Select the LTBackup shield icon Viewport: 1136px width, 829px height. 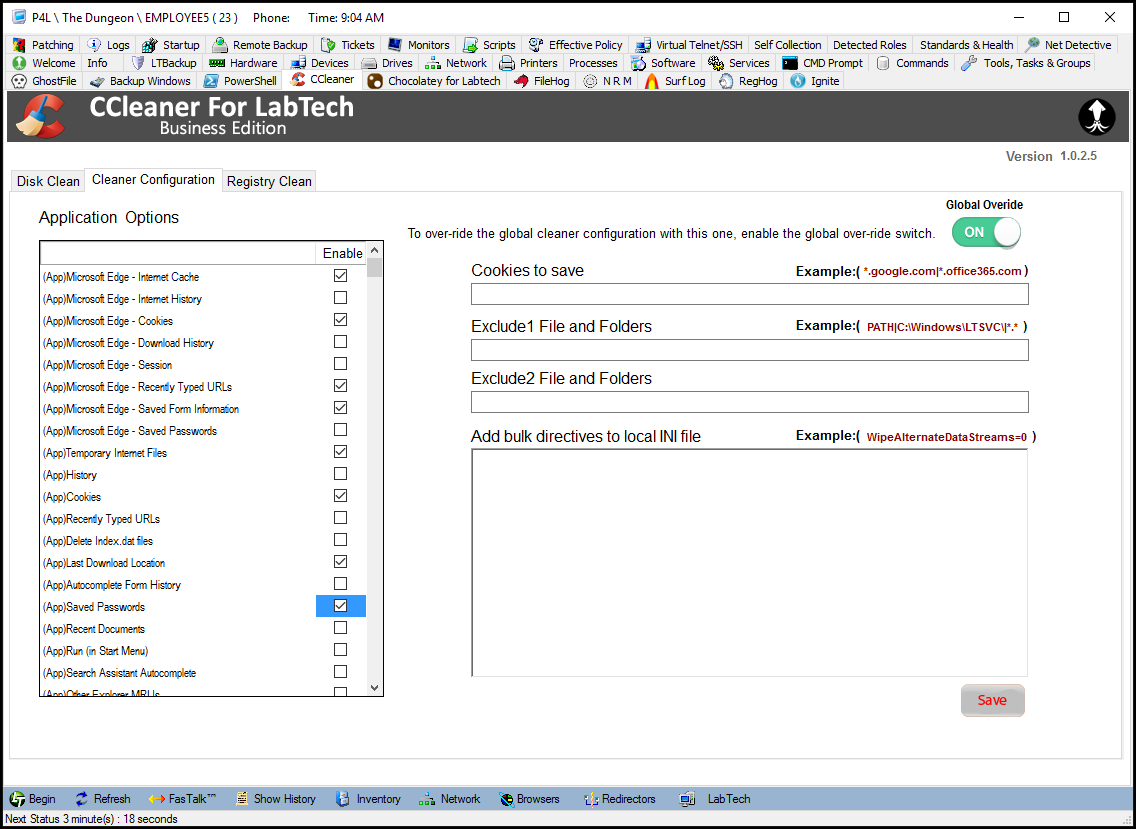(x=138, y=63)
